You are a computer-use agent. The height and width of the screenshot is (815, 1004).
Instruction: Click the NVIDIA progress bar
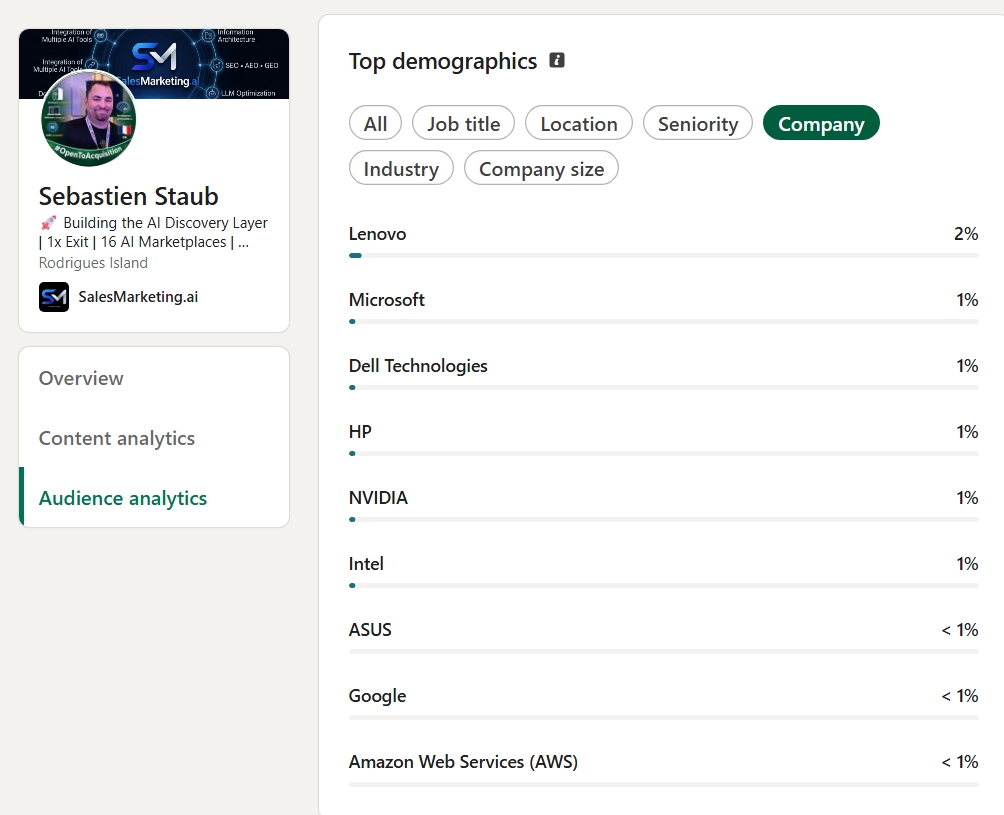click(x=663, y=519)
